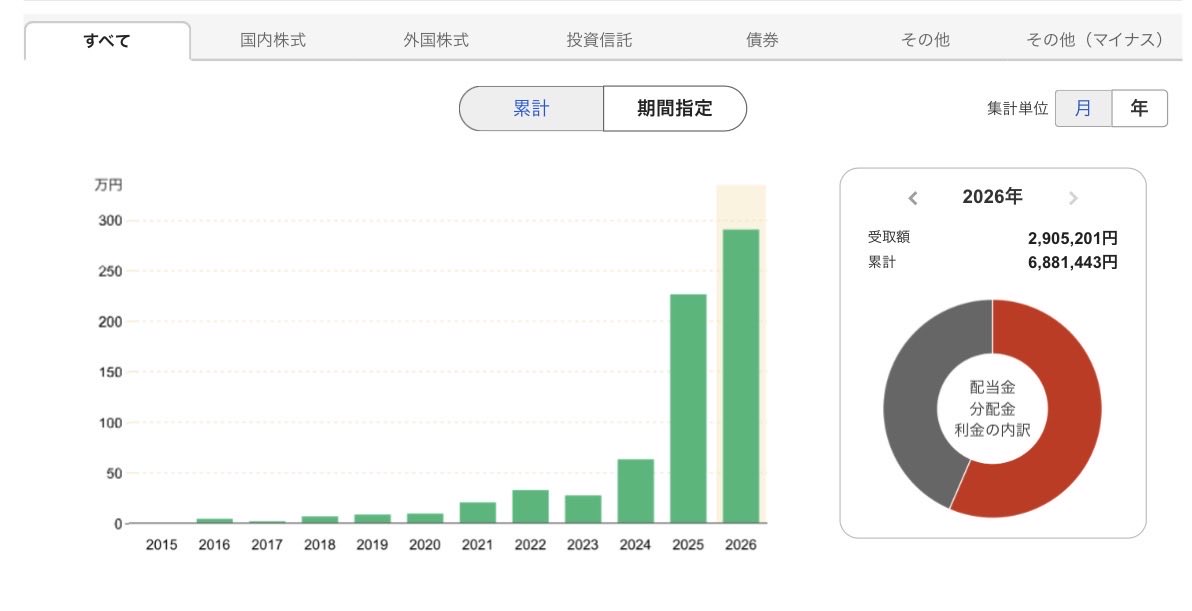Open the その他（マイナス） tab
The height and width of the screenshot is (611, 1192).
click(x=1095, y=40)
